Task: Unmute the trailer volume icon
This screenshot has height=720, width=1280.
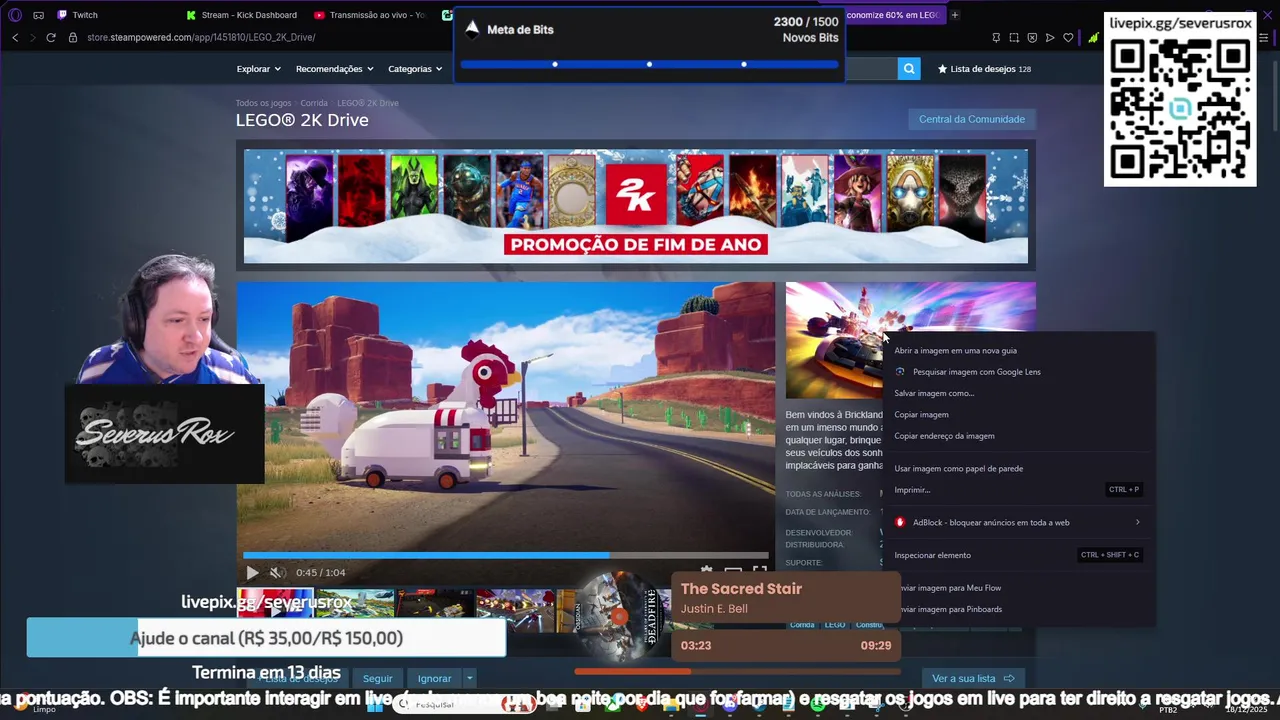Action: pos(277,572)
